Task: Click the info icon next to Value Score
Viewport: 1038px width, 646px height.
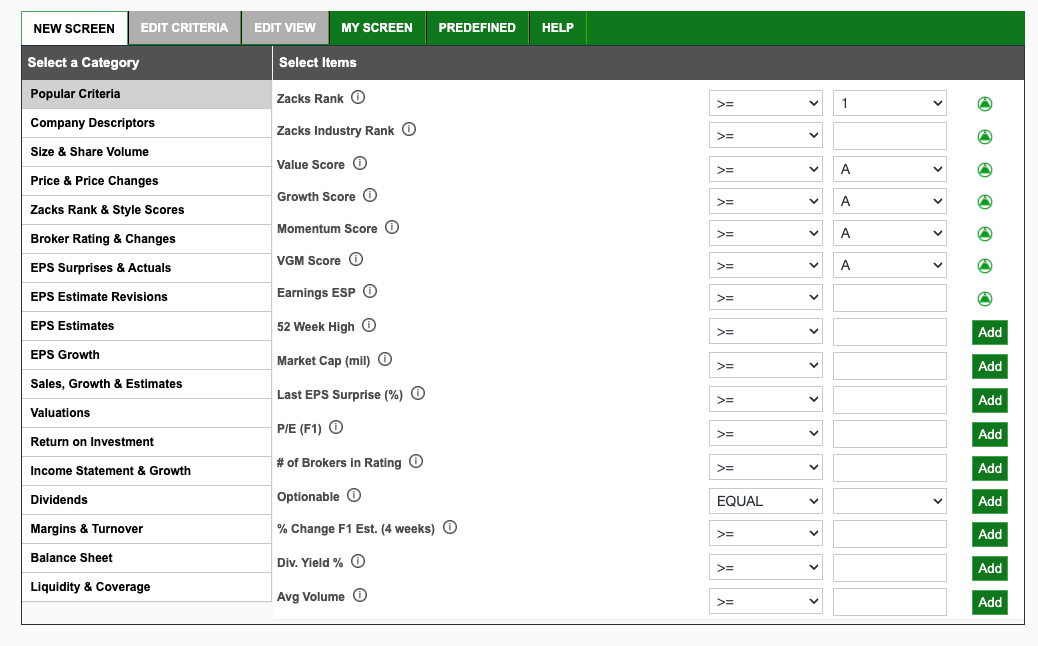Action: pos(359,163)
